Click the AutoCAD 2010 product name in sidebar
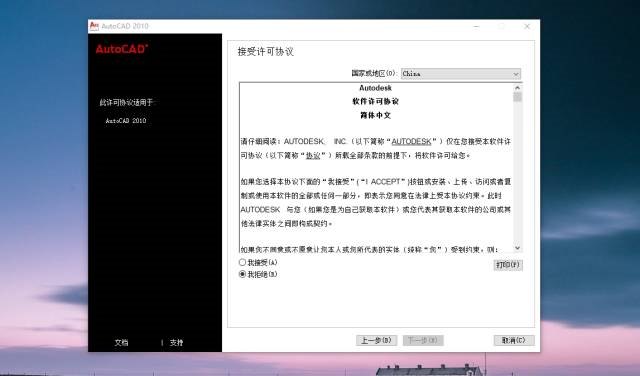The width and height of the screenshot is (640, 376). pos(126,121)
